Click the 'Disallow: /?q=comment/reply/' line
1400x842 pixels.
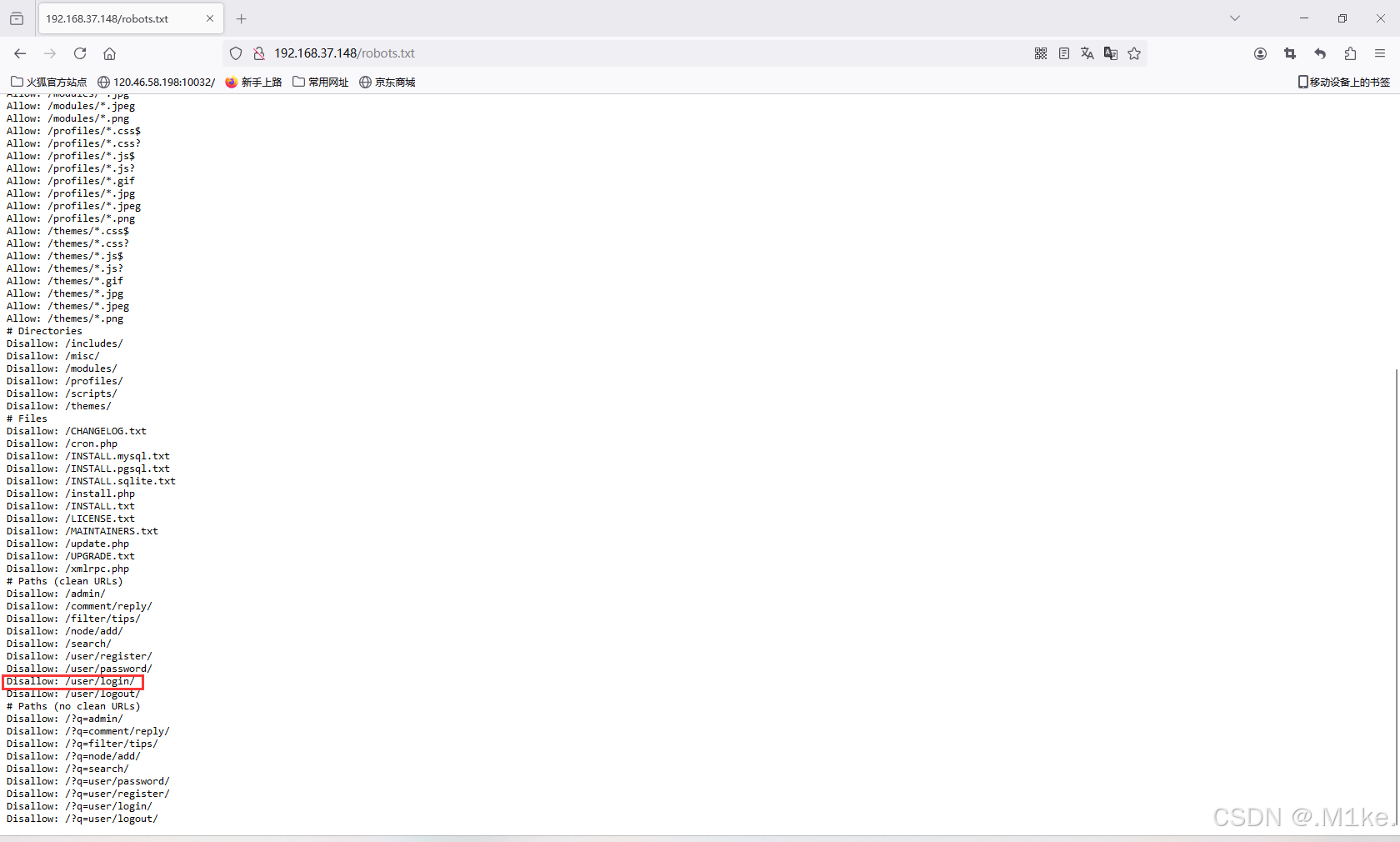point(88,731)
